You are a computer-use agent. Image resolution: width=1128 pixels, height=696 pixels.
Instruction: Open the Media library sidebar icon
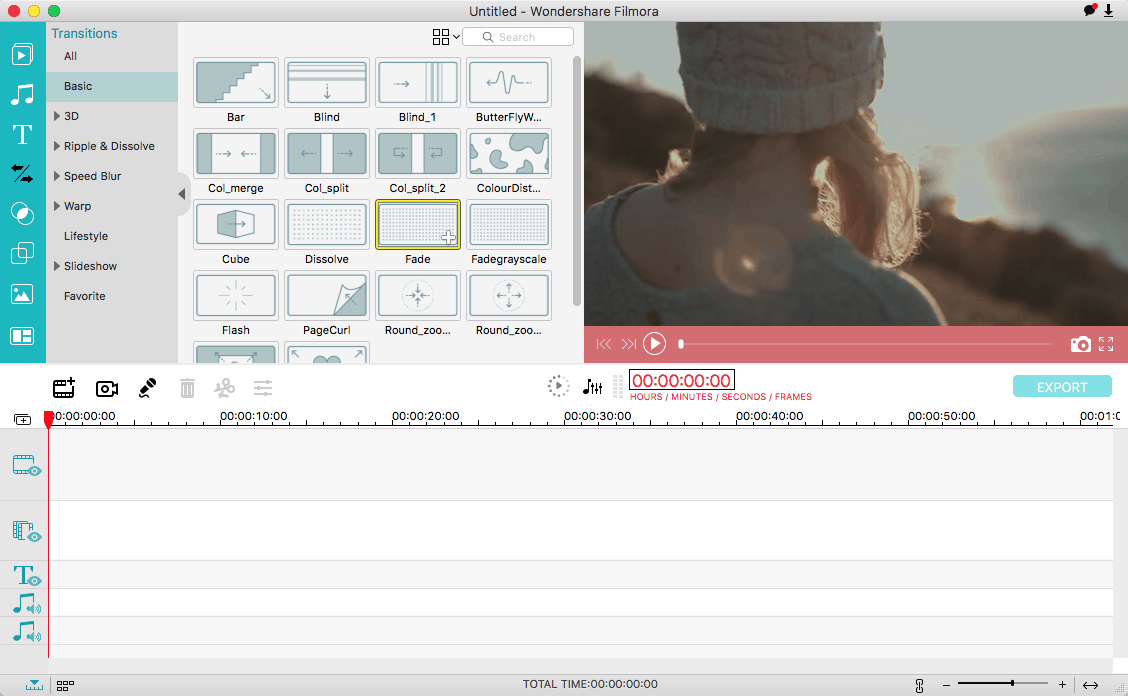click(22, 55)
